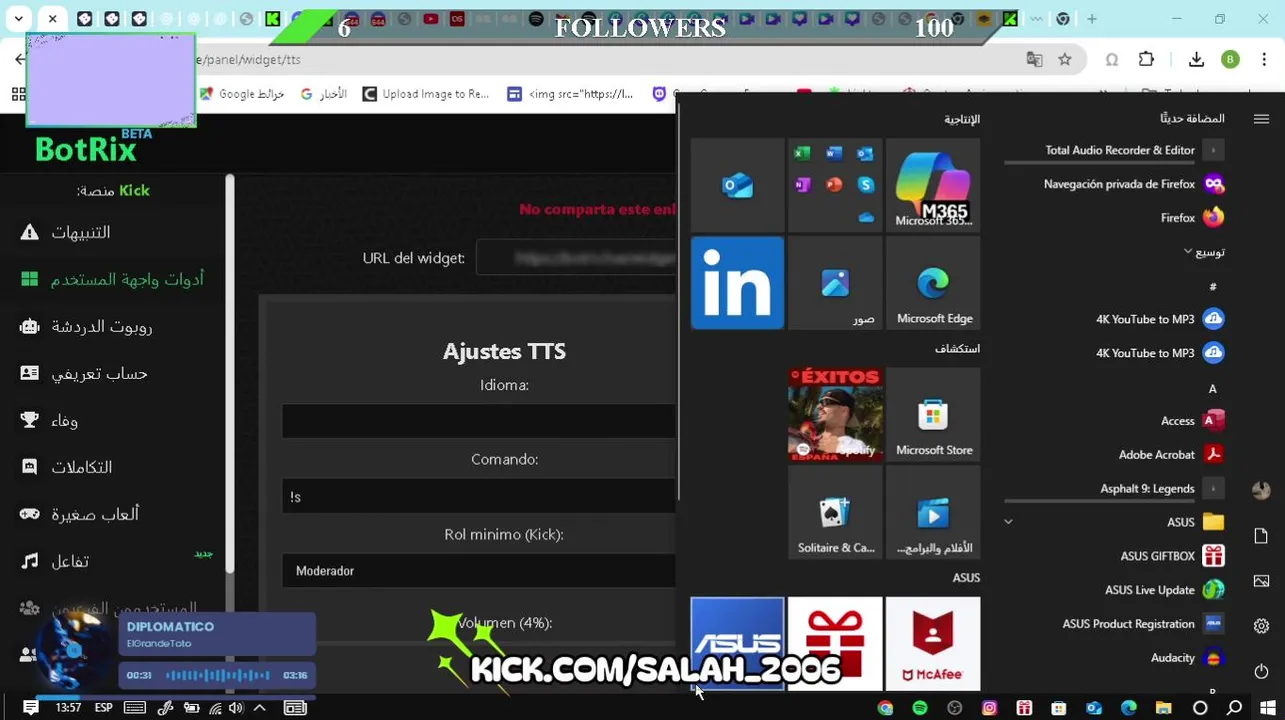Open the Alerts (التنبيهات) warning icon in BotRix sidebar
The height and width of the screenshot is (720, 1285).
(30, 232)
